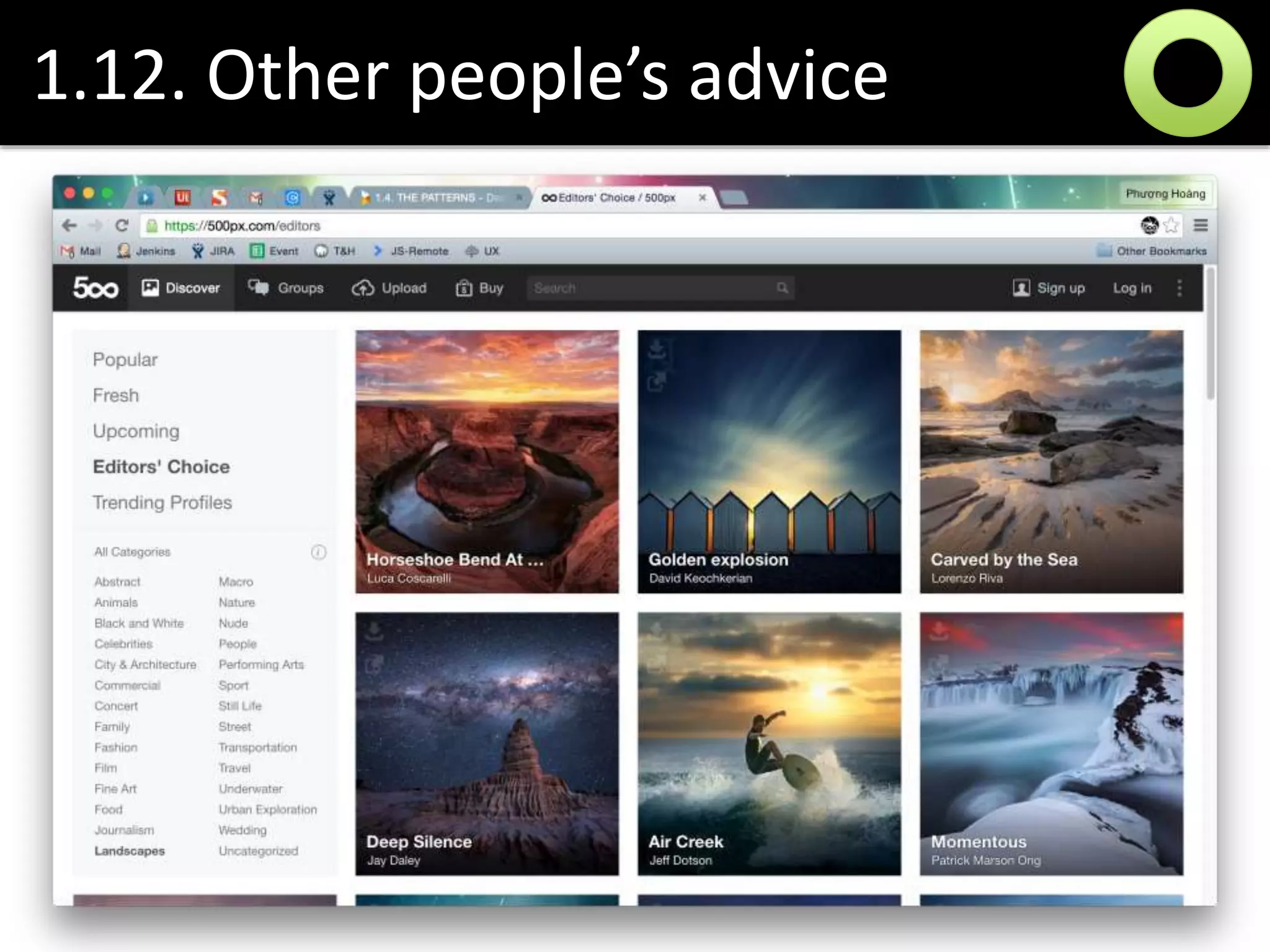Click the Phương Hoàng profile button

[1165, 193]
